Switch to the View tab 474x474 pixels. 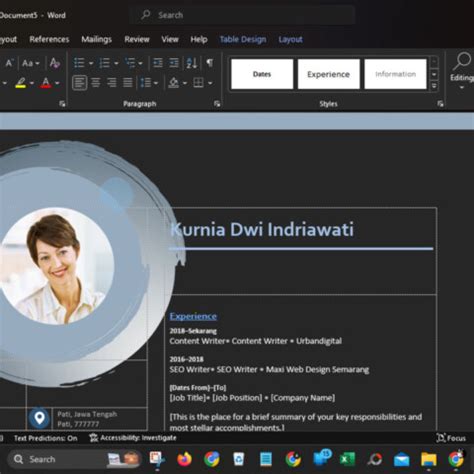point(170,39)
